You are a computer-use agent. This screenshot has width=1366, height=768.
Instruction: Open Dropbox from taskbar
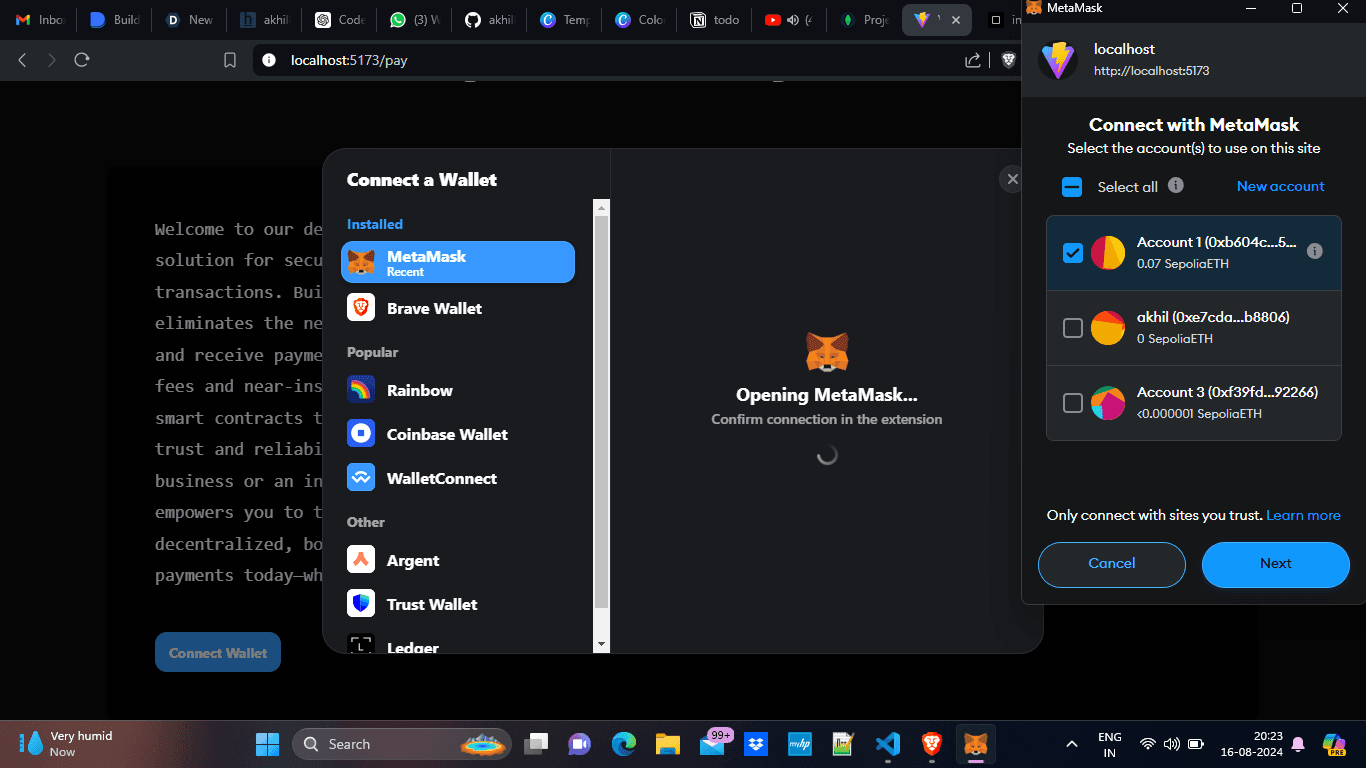(756, 744)
